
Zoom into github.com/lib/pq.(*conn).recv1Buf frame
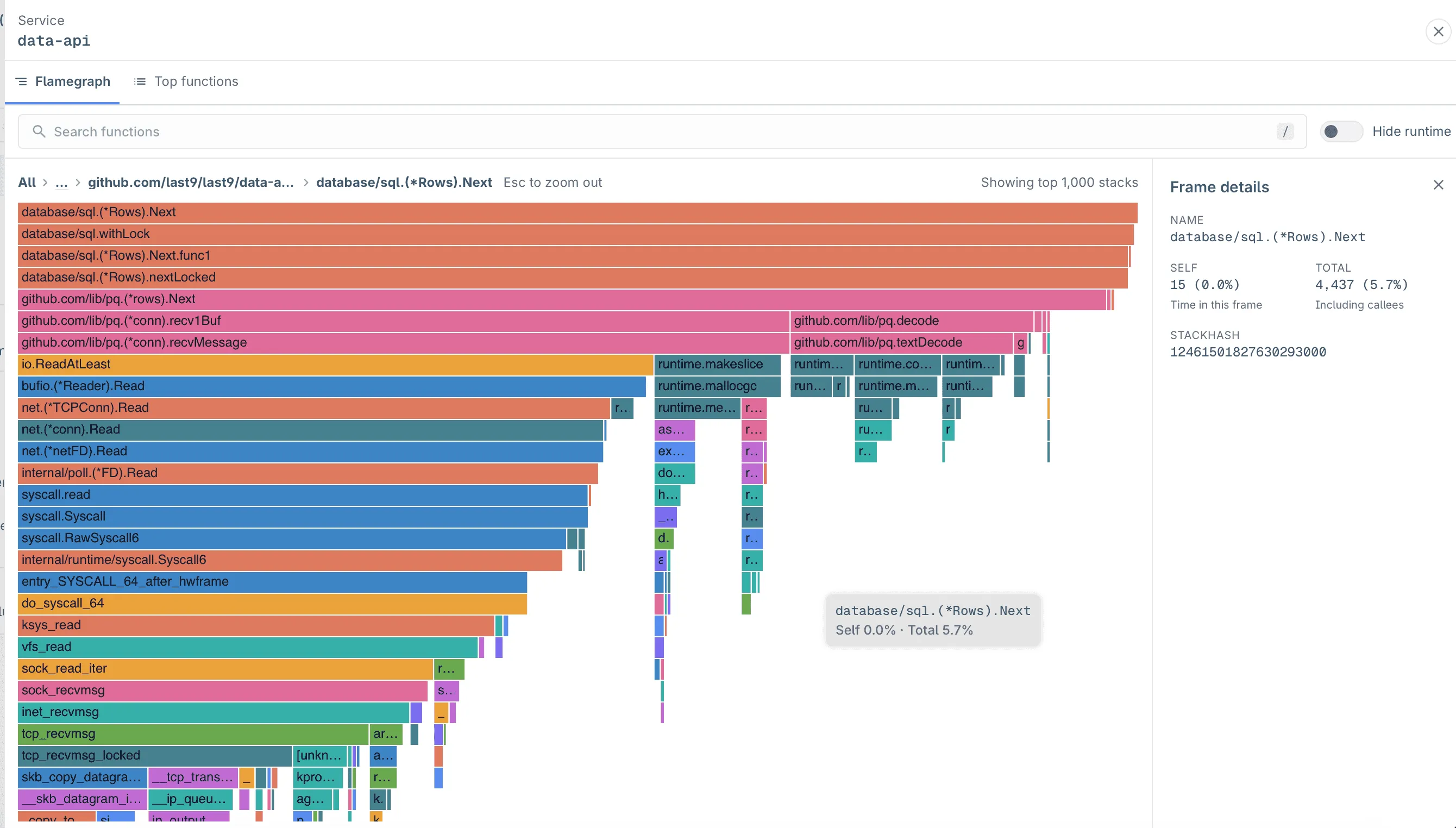point(403,321)
